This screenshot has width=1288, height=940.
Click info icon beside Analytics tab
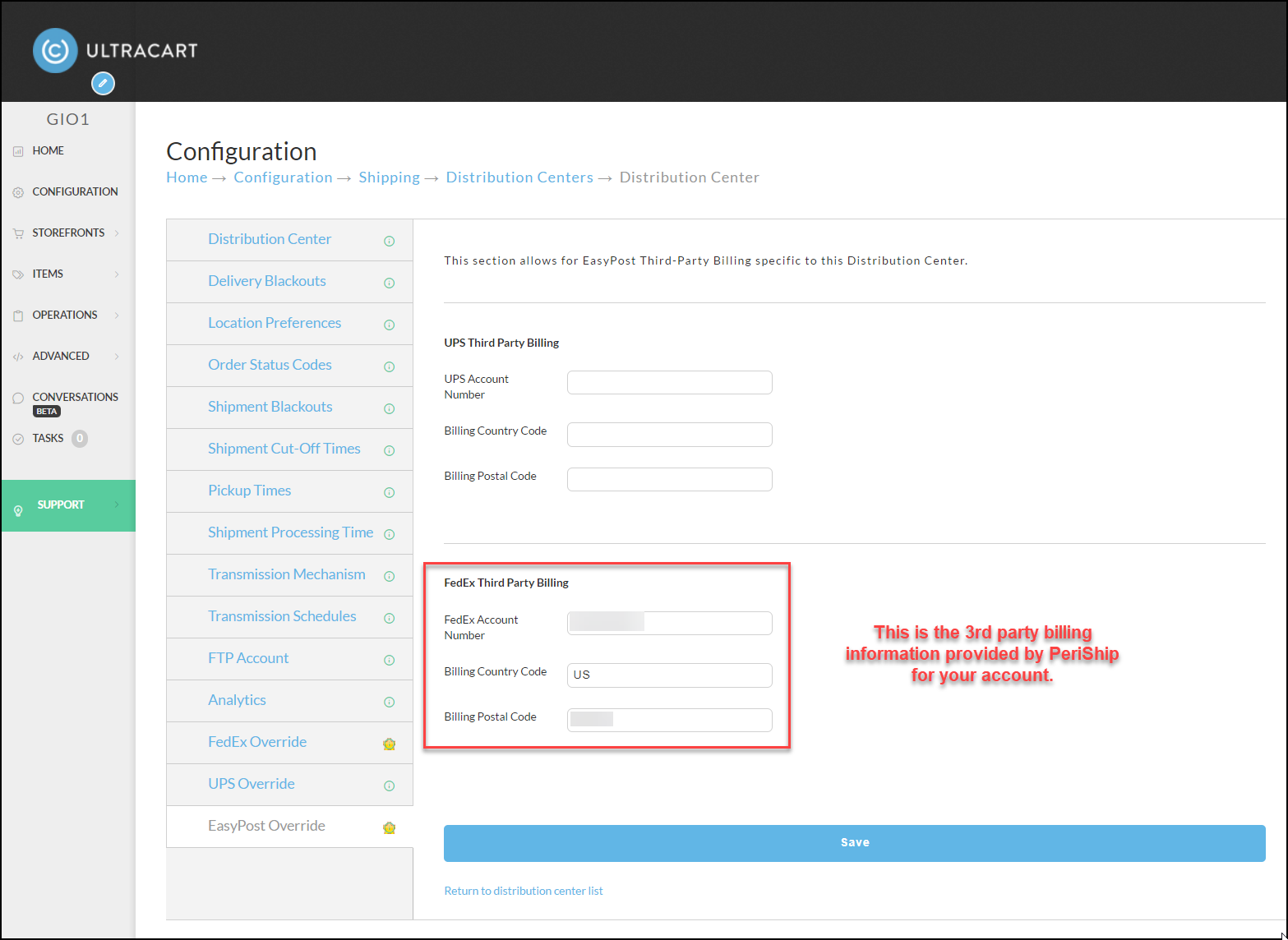pyautogui.click(x=390, y=702)
